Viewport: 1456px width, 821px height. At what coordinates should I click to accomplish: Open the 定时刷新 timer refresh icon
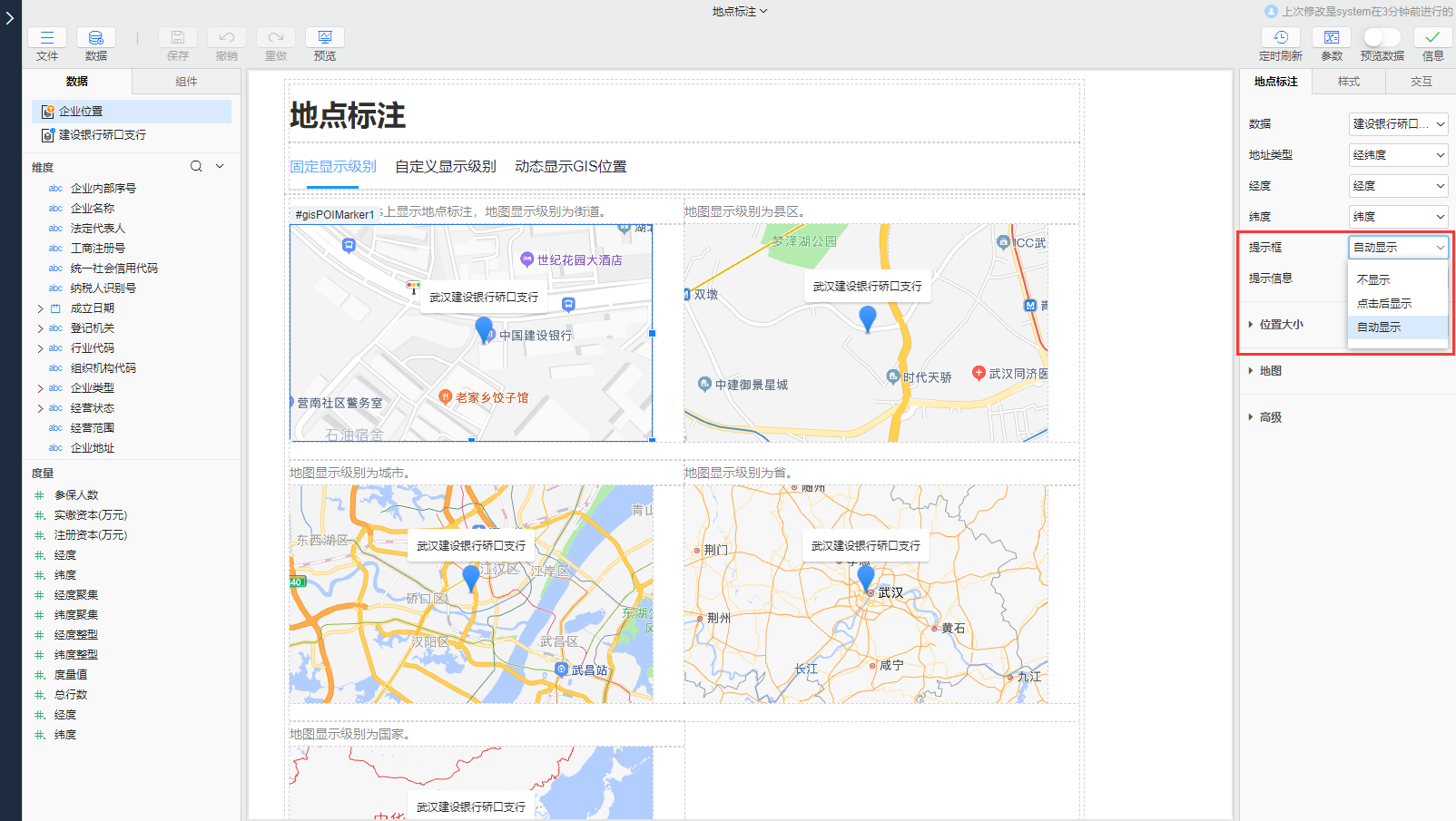[x=1281, y=37]
